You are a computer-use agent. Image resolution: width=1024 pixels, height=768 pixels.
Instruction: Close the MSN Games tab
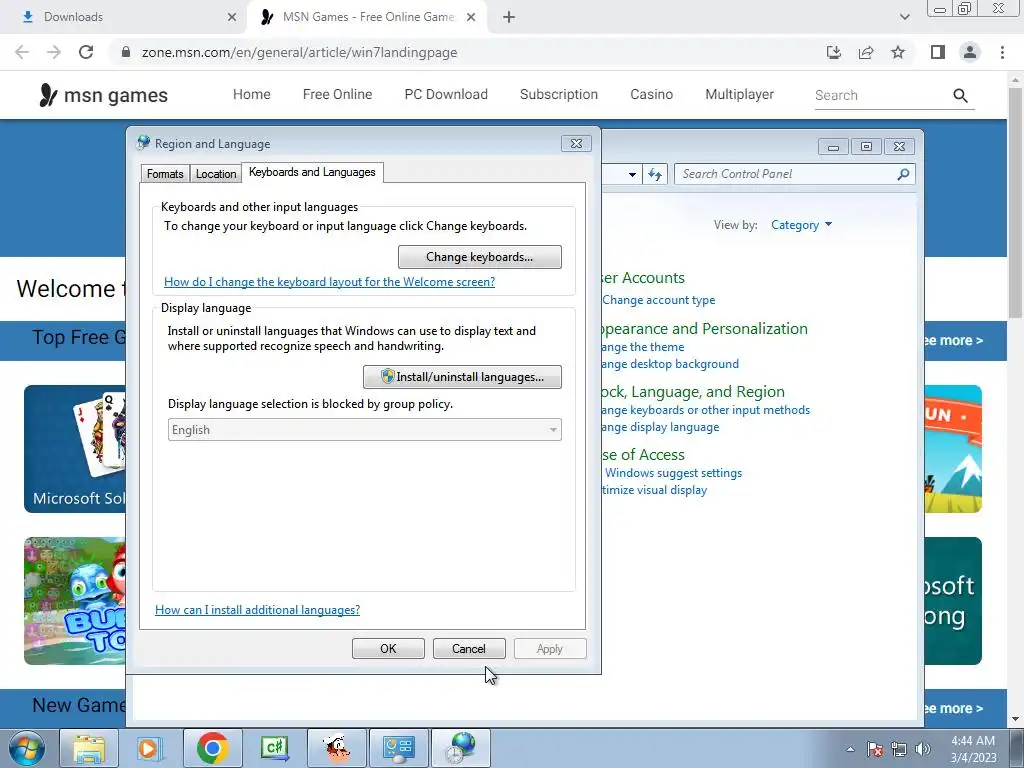(x=471, y=17)
